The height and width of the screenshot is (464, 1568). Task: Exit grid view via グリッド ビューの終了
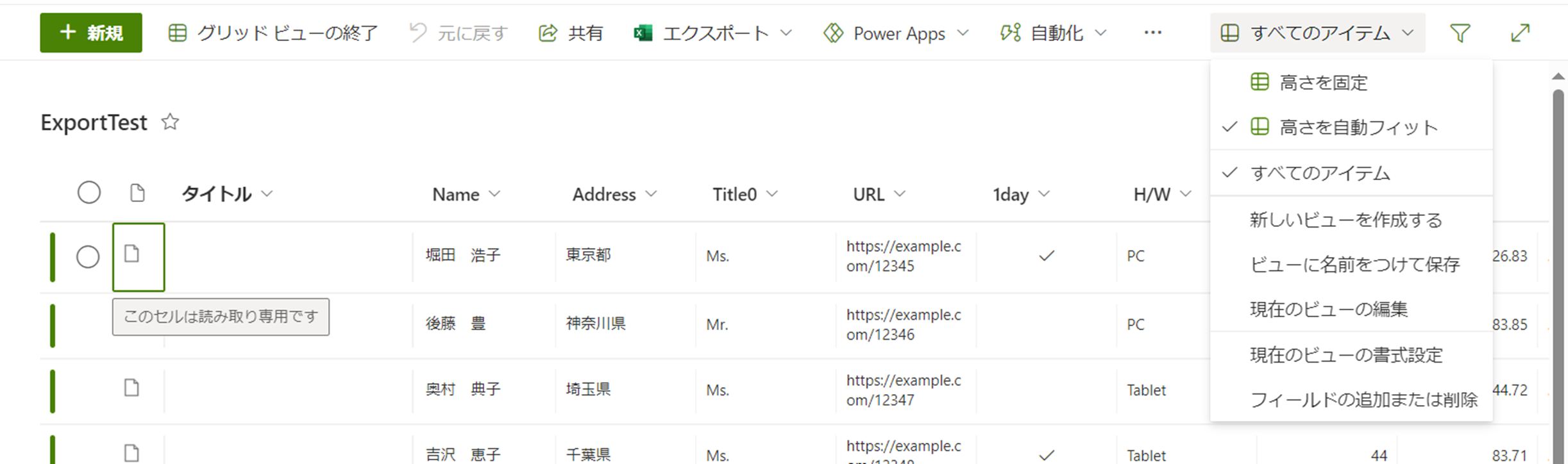pos(273,33)
